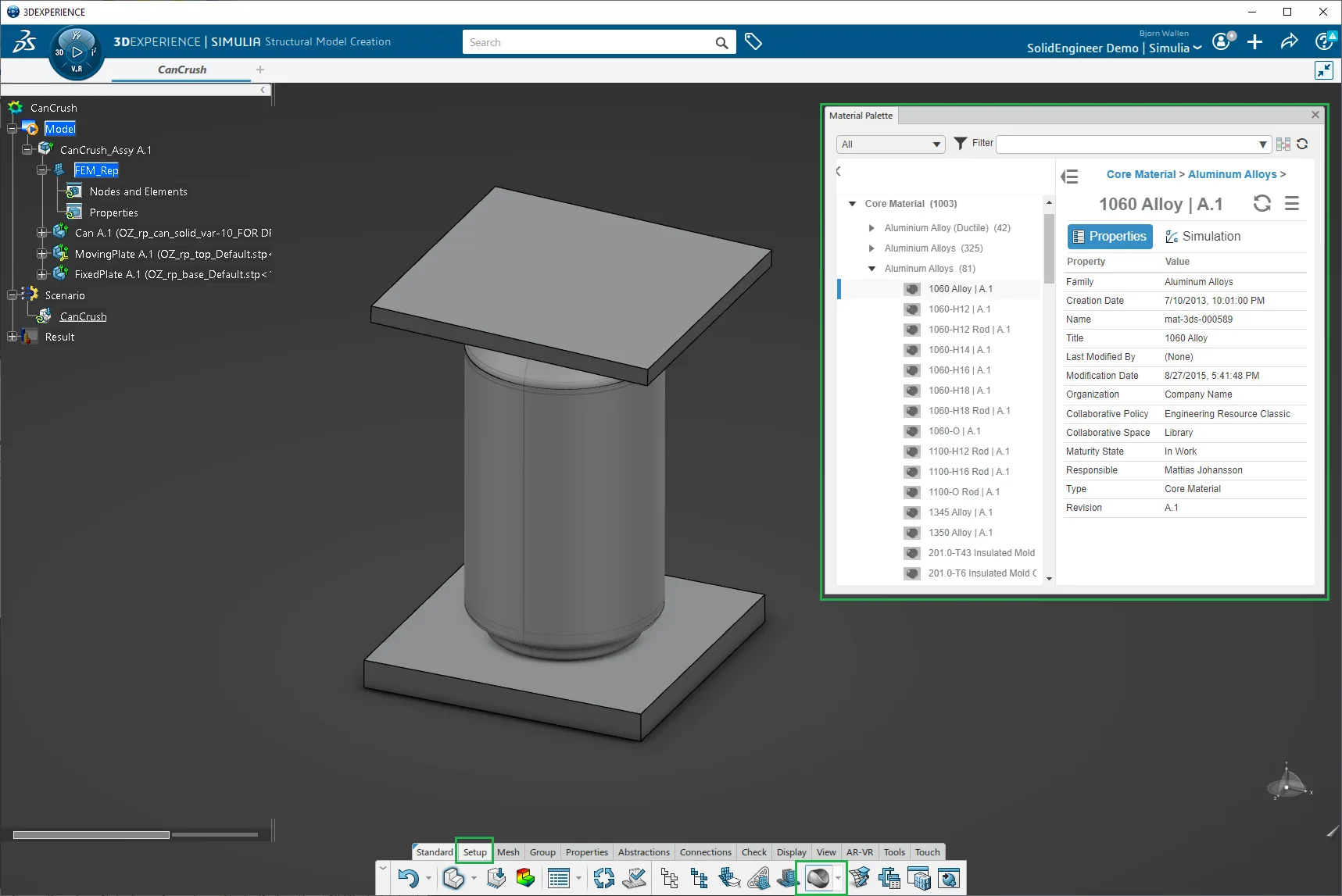
Task: Select 1350 Alloy | A.1 material
Action: click(x=961, y=533)
